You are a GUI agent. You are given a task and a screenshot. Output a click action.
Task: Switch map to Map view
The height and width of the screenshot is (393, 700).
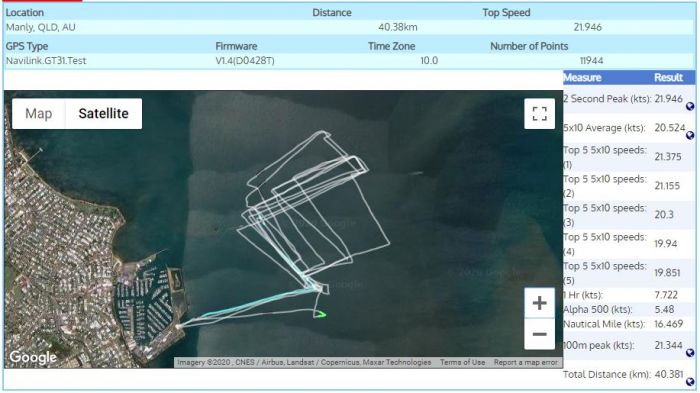[x=39, y=113]
